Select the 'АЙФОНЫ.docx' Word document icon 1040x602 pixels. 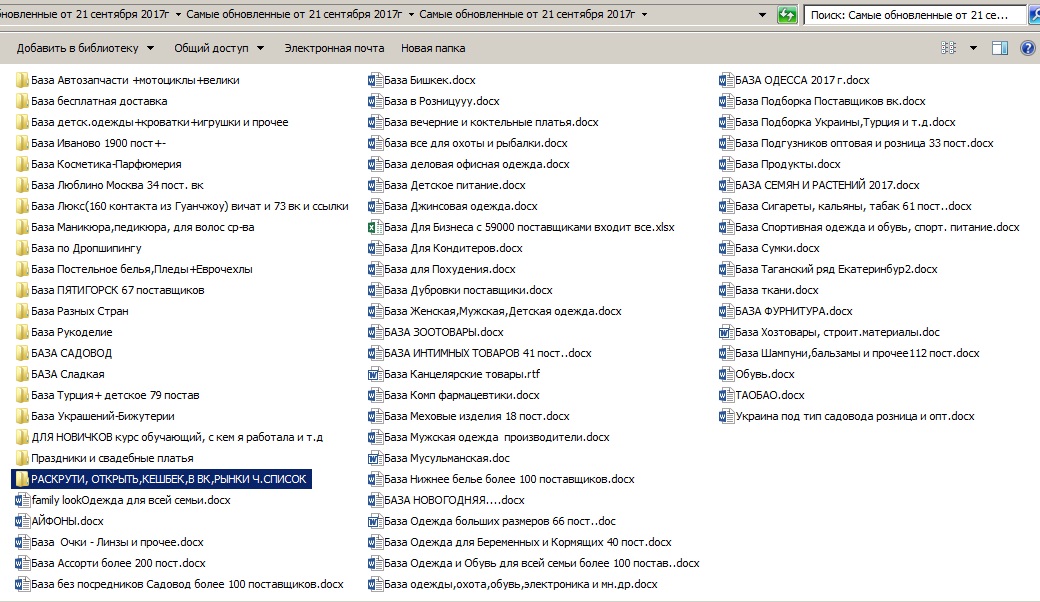point(22,521)
